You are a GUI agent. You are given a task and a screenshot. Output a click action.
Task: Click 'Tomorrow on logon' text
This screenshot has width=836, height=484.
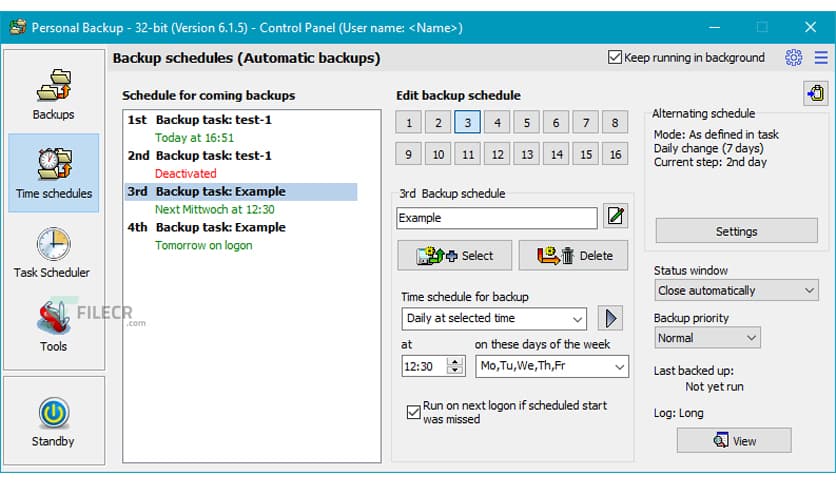tap(203, 245)
